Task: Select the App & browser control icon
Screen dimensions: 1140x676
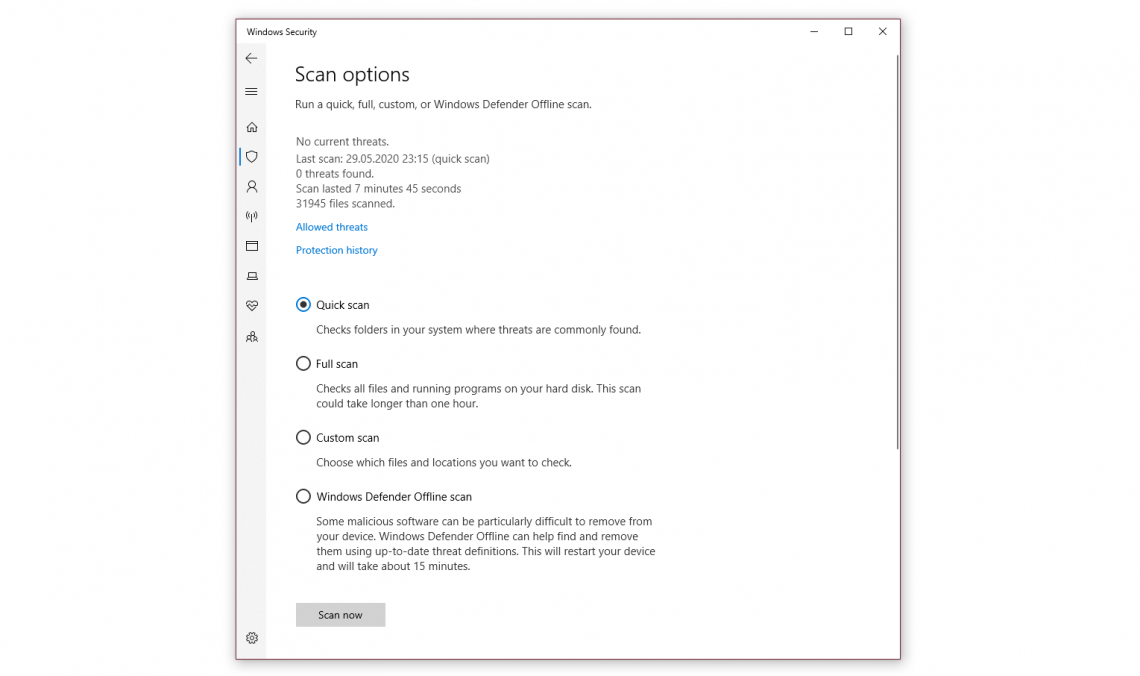Action: (x=251, y=246)
